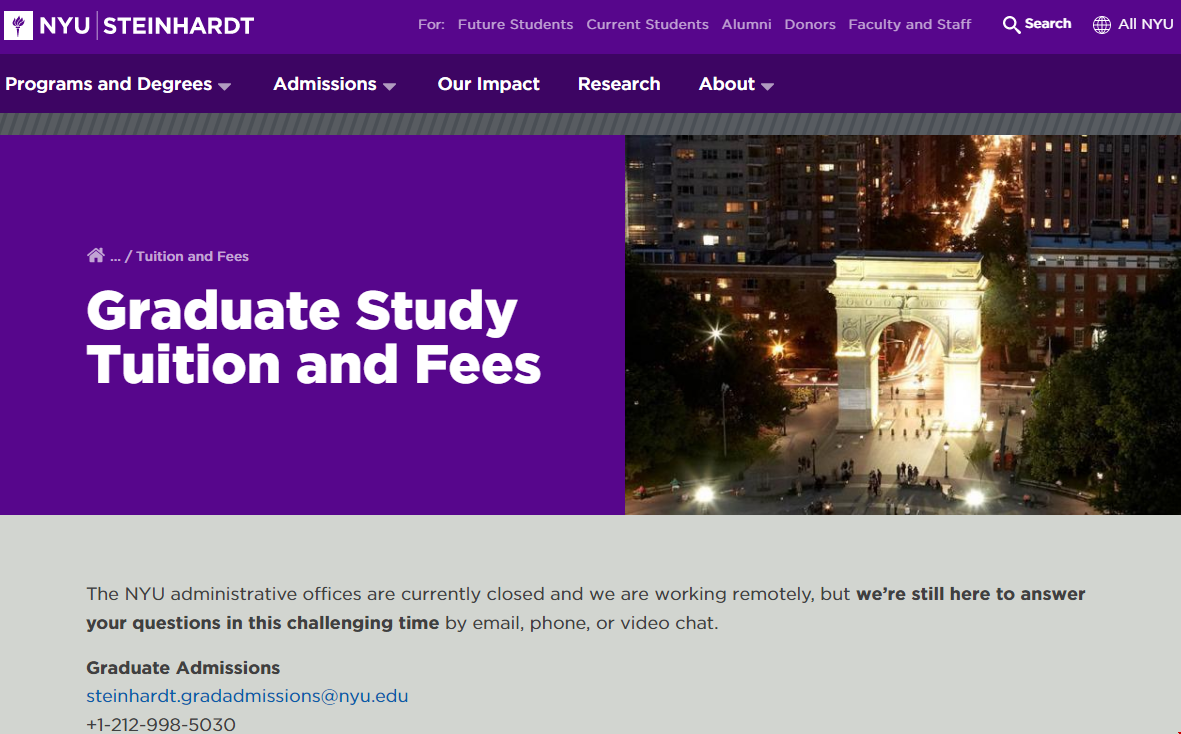Go to the Research section
Screen dimensions: 1181x734
[619, 84]
